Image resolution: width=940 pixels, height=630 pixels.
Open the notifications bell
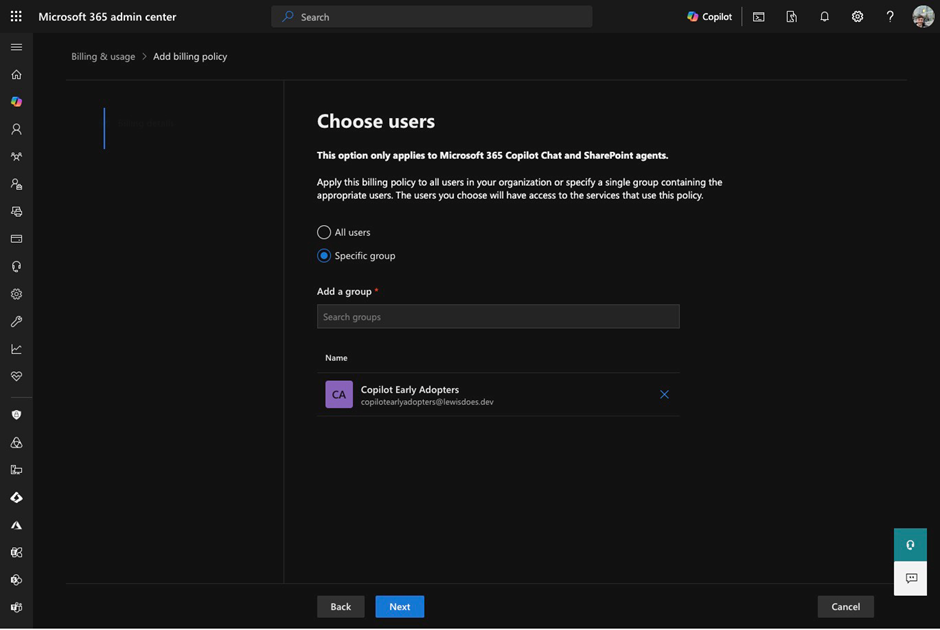(824, 17)
